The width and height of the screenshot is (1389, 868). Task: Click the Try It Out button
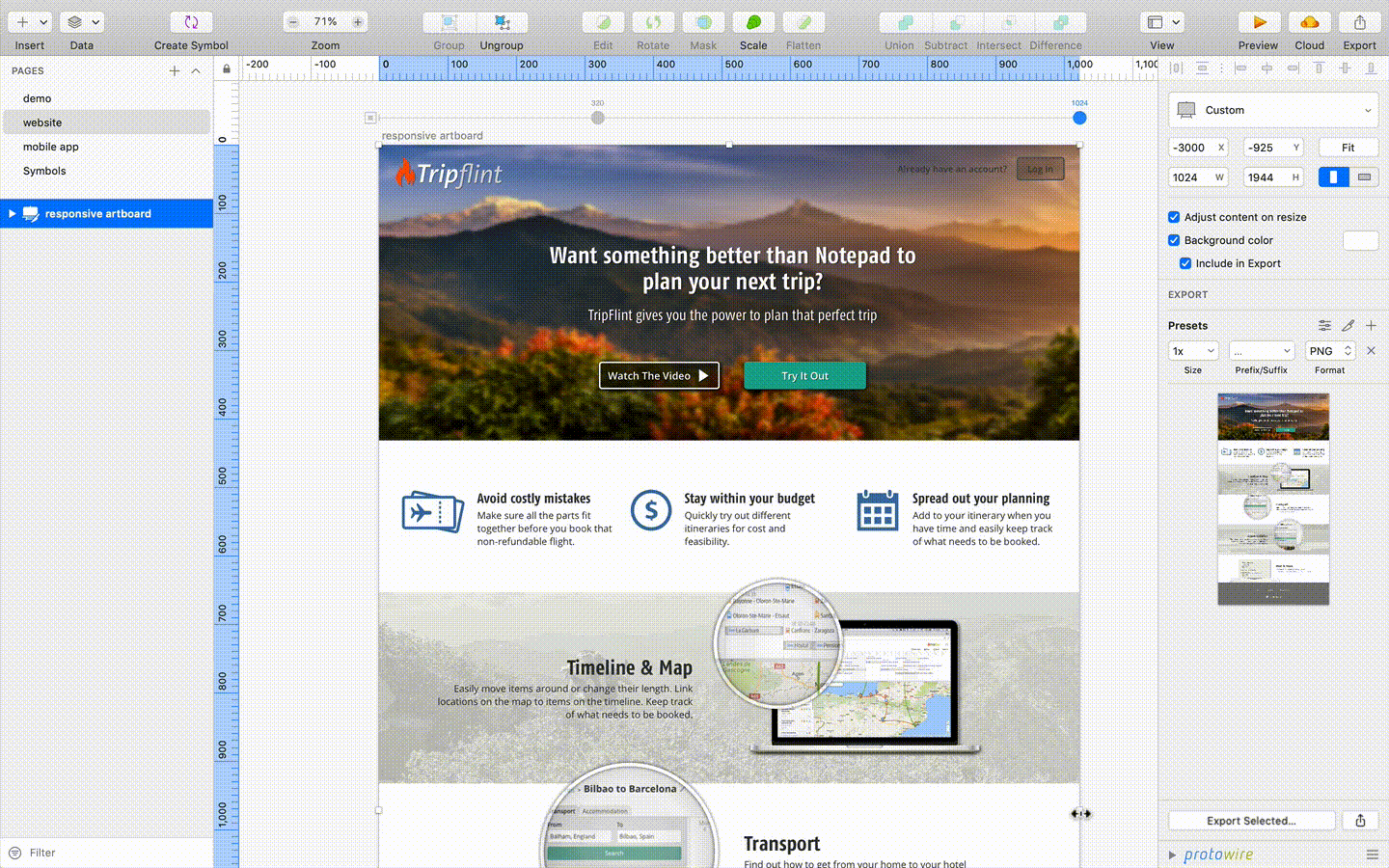tap(804, 375)
